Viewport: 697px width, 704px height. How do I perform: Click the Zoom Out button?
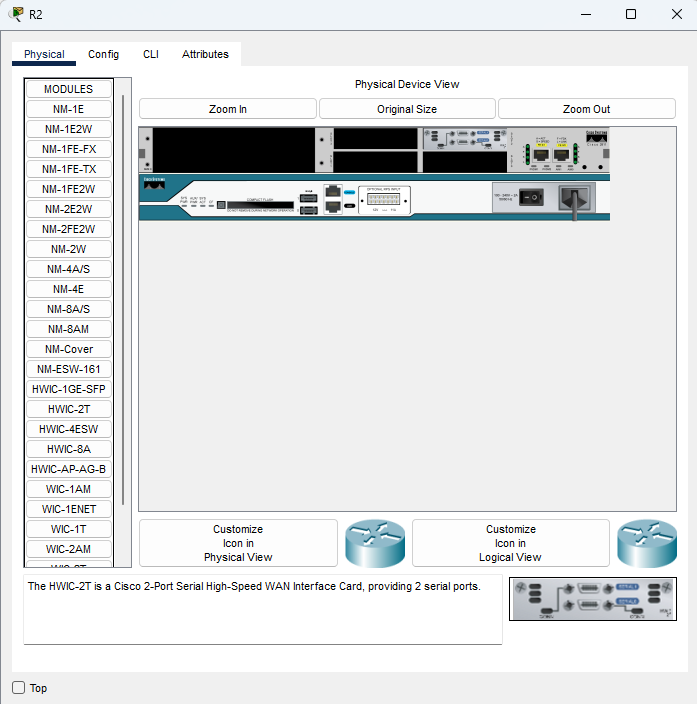587,109
